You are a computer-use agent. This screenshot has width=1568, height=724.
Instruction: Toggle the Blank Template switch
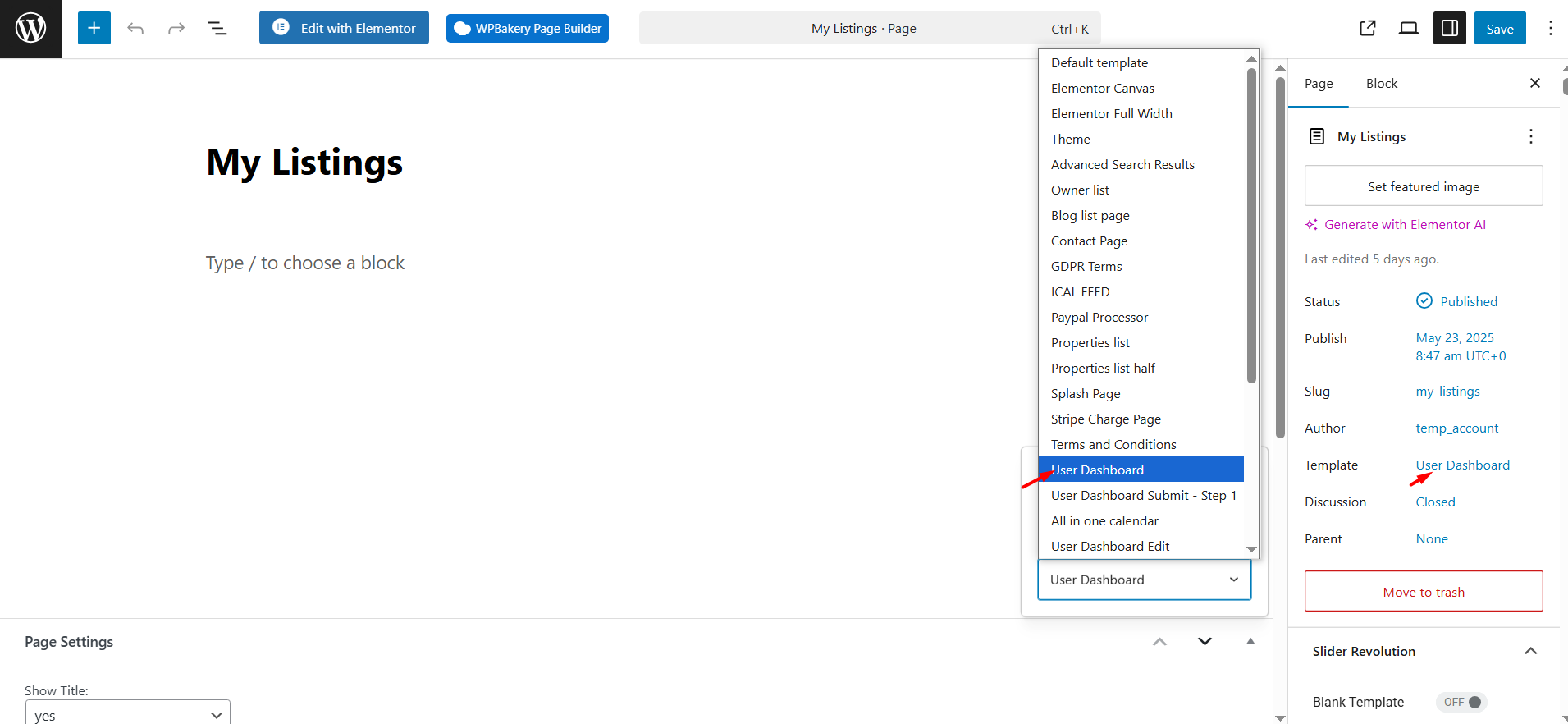[1461, 702]
